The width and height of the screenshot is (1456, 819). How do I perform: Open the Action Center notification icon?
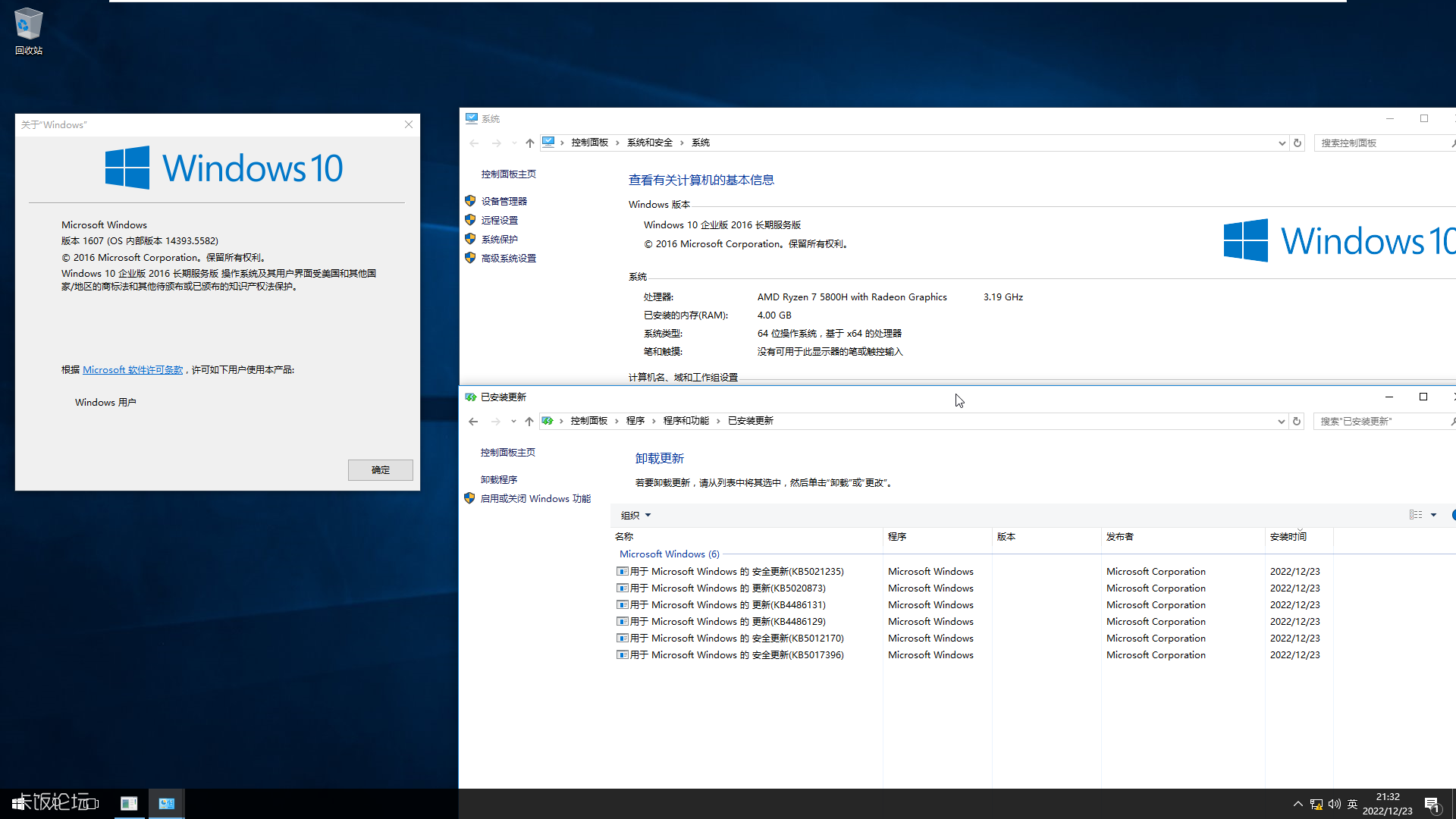(1432, 805)
